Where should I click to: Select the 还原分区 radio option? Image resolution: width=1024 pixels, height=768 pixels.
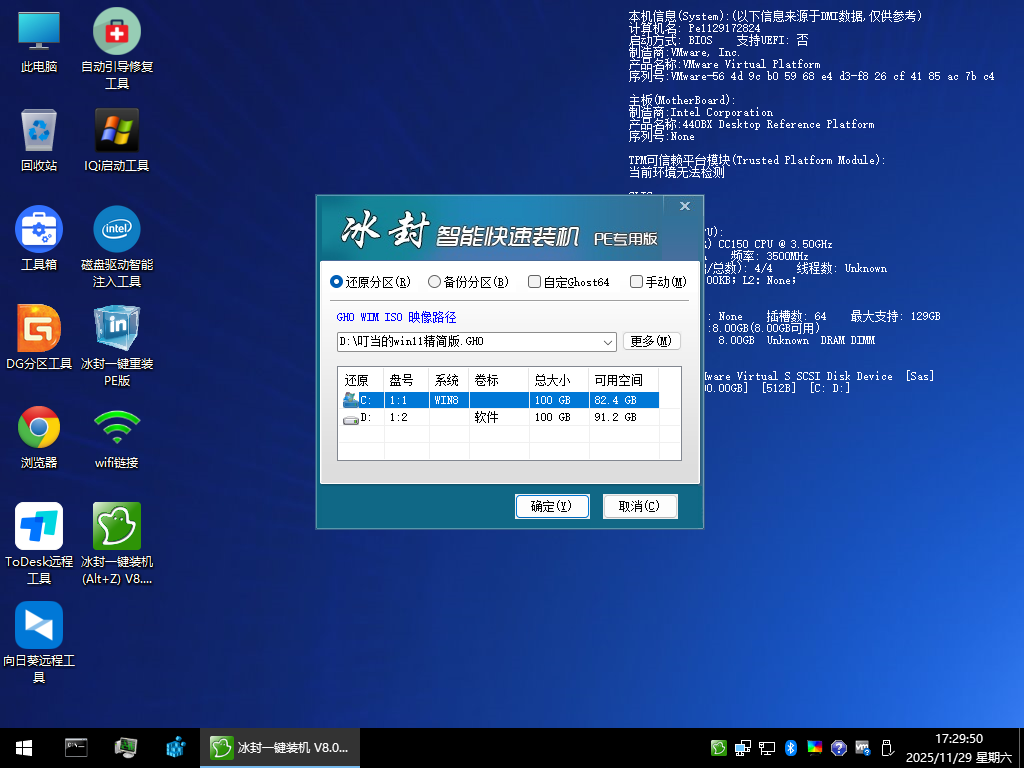(337, 282)
